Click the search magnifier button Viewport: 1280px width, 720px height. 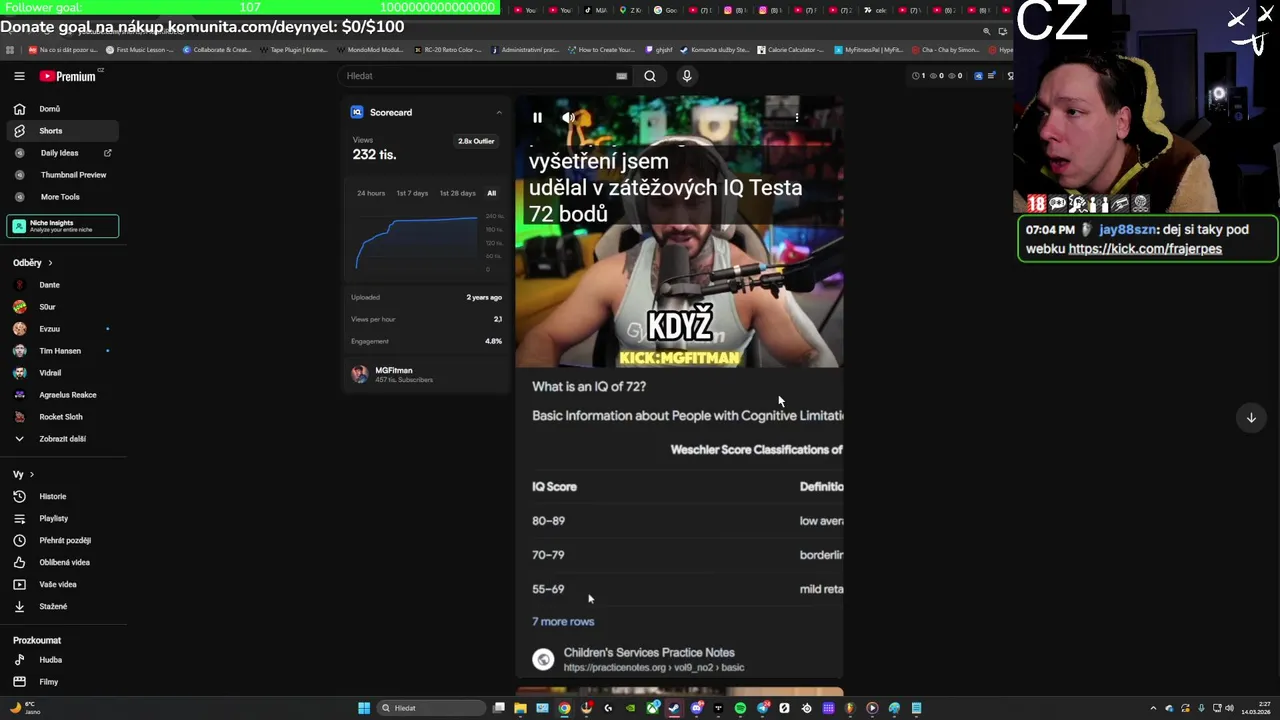pyautogui.click(x=650, y=76)
